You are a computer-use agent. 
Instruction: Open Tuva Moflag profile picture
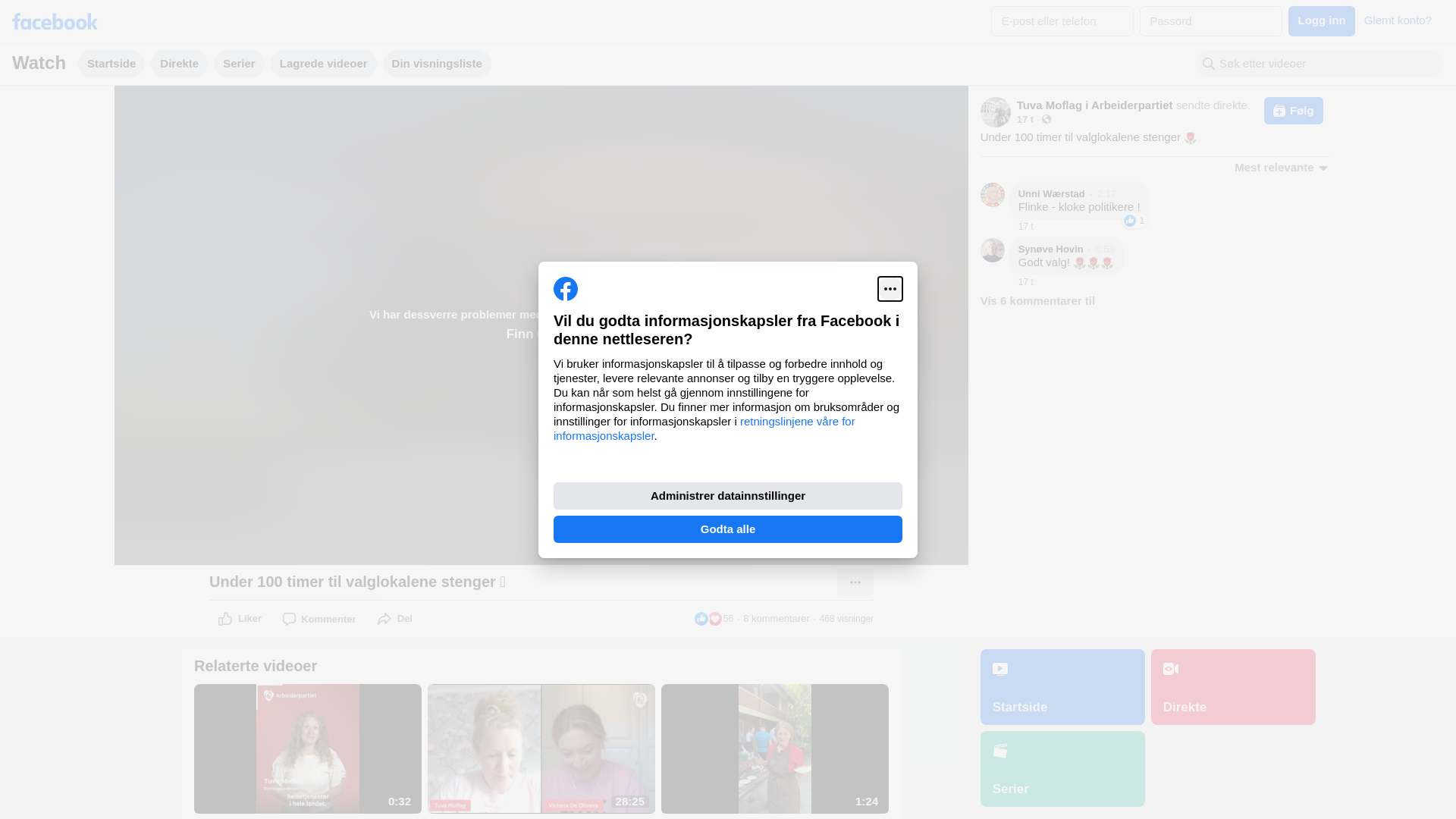(995, 112)
